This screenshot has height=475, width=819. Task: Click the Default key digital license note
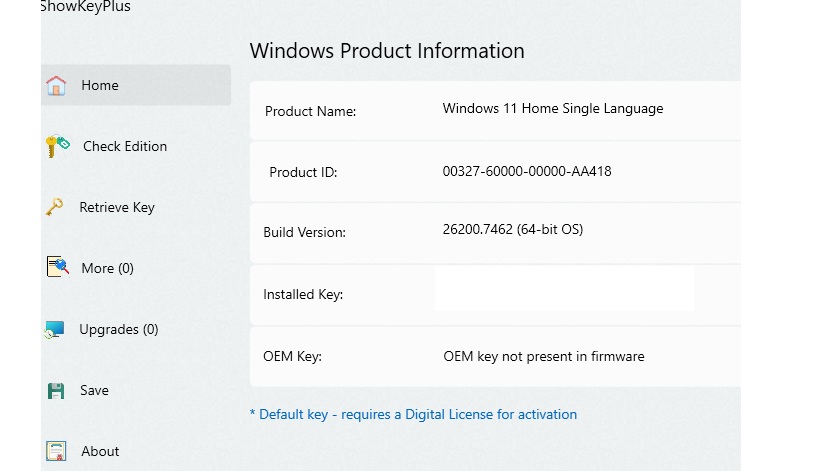coord(413,414)
